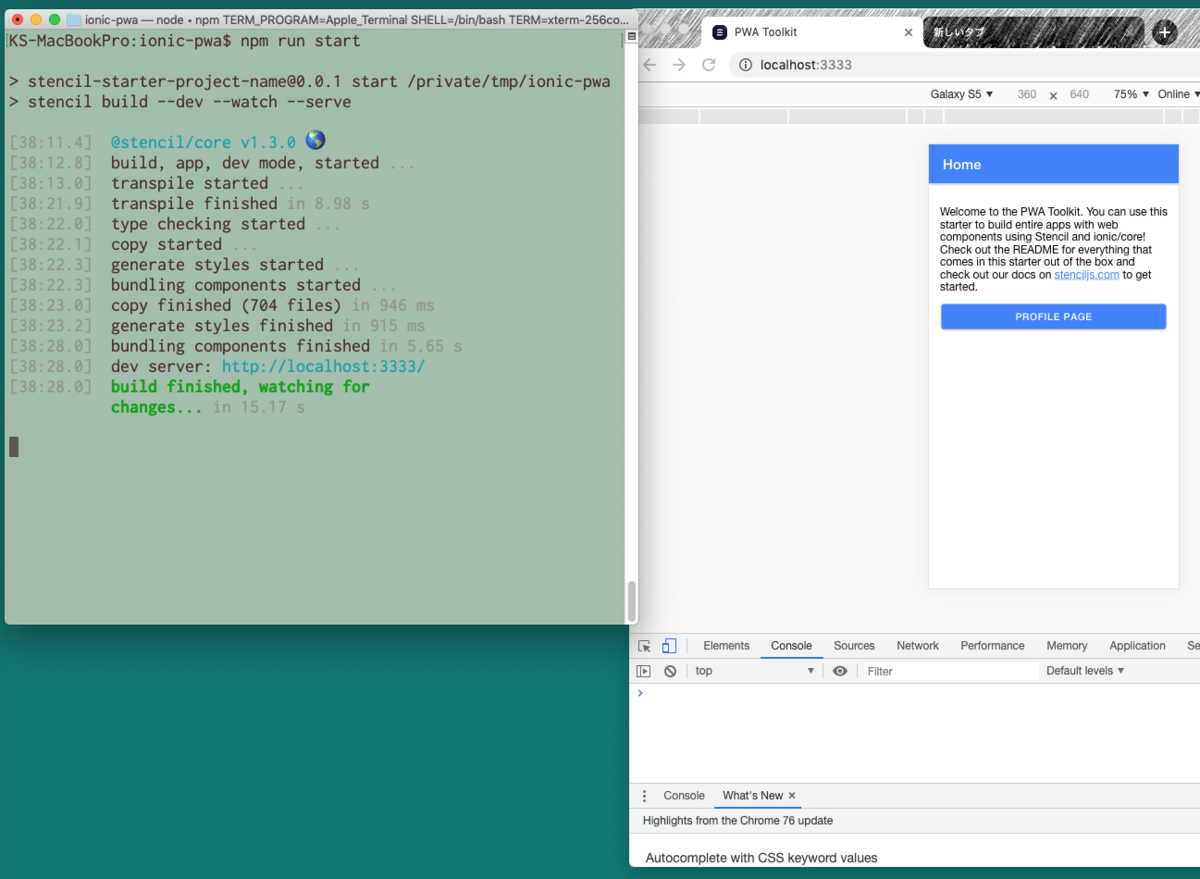Click the PWA Toolkit tab favicon

click(719, 32)
